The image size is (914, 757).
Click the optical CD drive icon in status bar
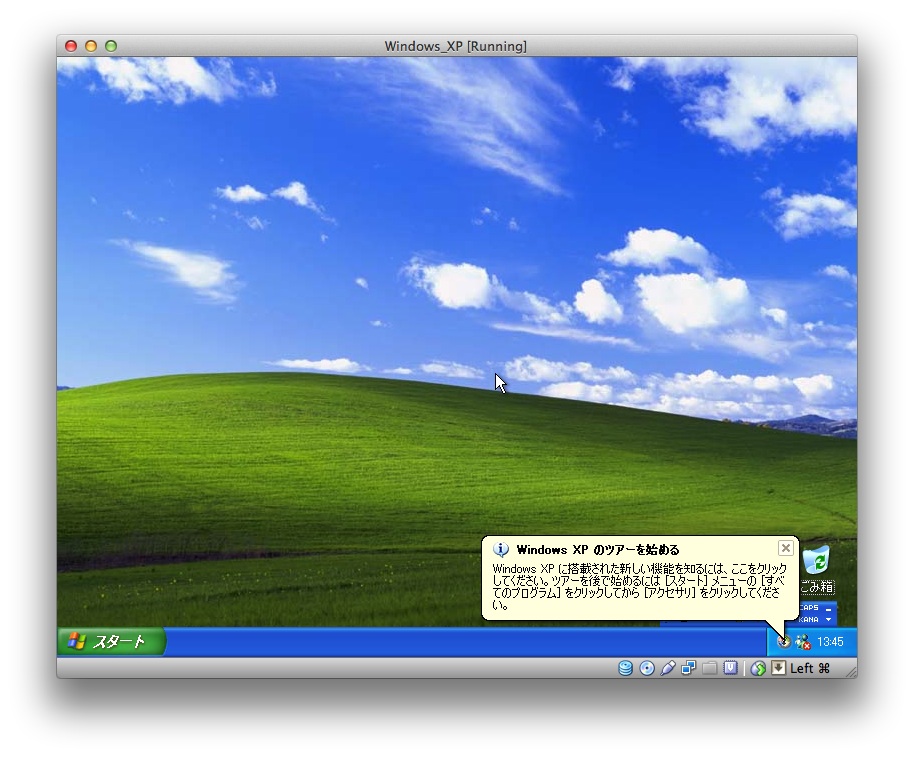pyautogui.click(x=647, y=669)
